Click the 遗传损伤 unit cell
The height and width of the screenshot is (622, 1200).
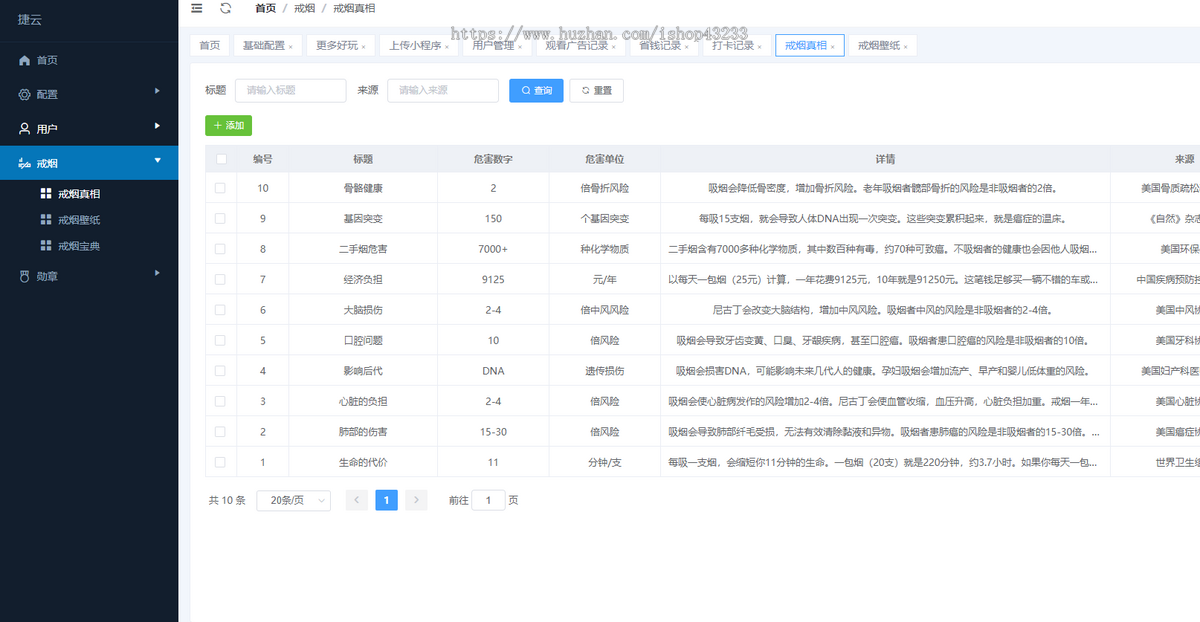(604, 371)
